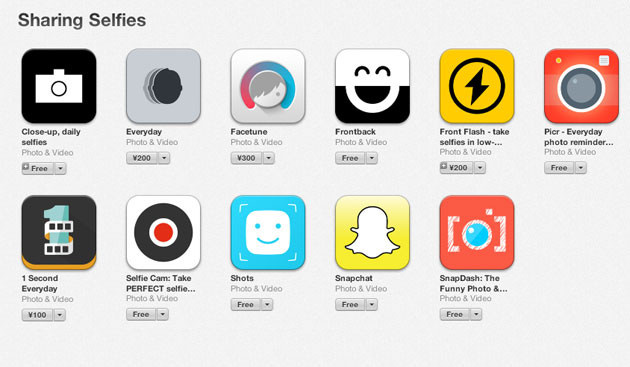Open the Everyday head silhouette icon
Image resolution: width=630 pixels, height=367 pixels.
tap(164, 86)
